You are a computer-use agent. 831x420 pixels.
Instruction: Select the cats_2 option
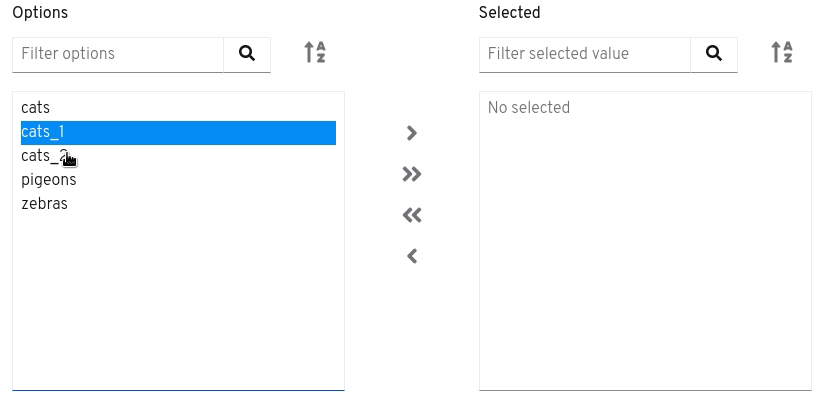[x=178, y=156]
